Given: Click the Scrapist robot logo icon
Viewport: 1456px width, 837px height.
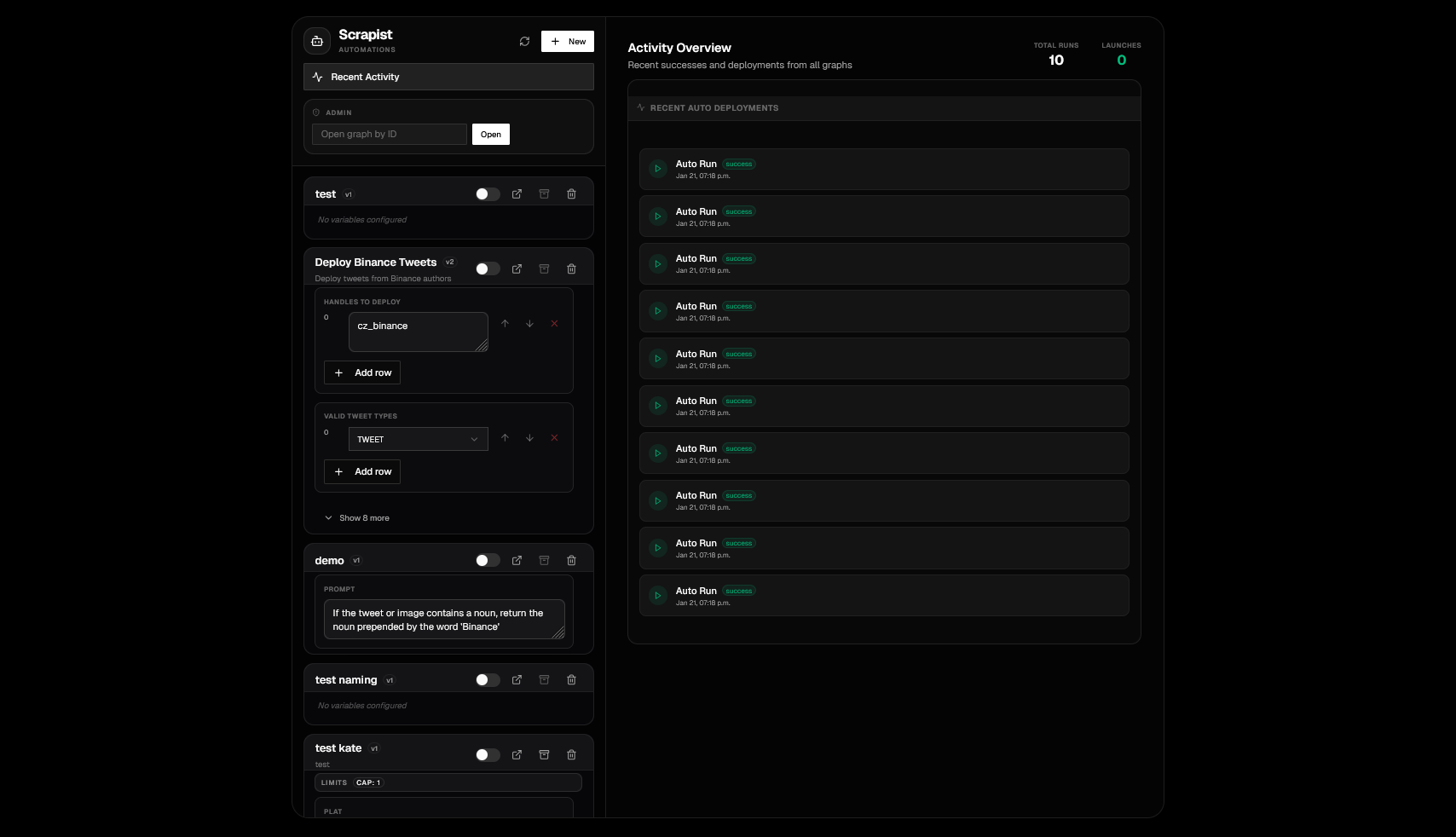Looking at the screenshot, I should point(316,40).
